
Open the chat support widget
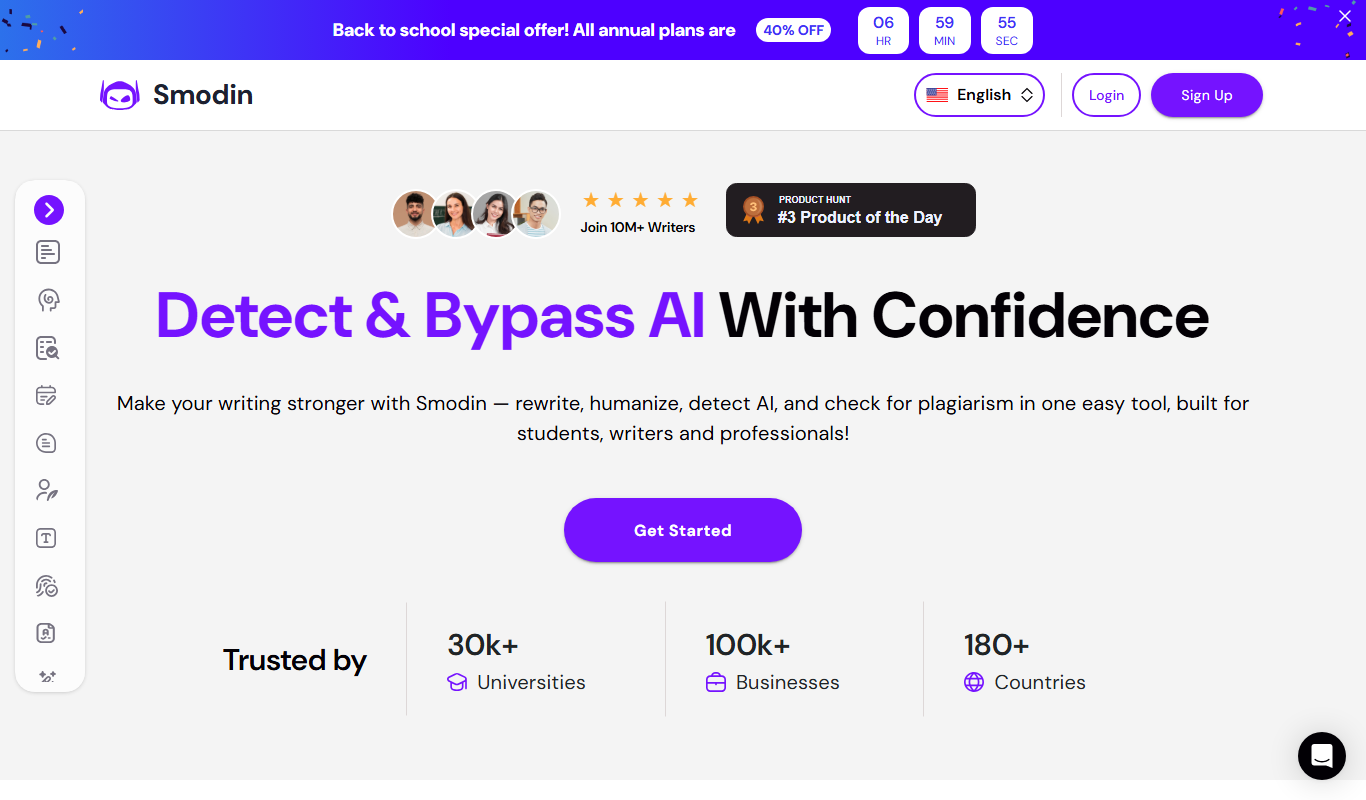(1322, 756)
